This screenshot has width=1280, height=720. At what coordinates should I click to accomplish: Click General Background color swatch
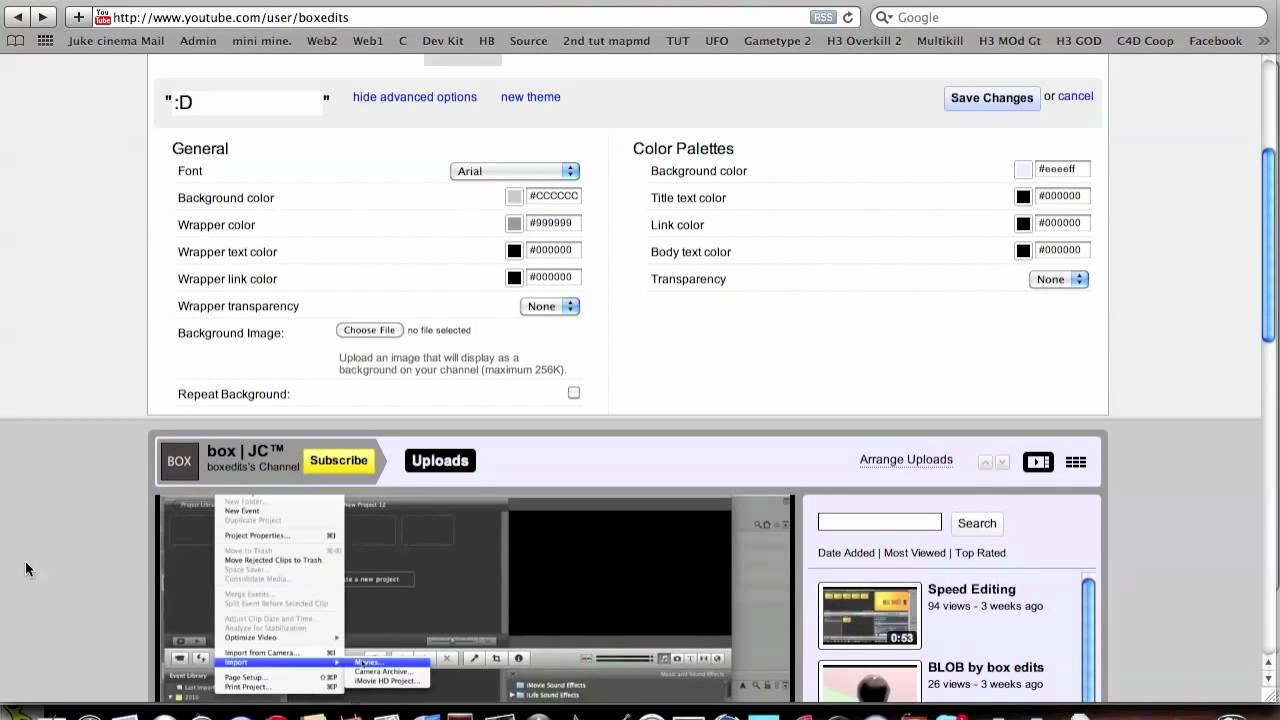click(x=514, y=197)
